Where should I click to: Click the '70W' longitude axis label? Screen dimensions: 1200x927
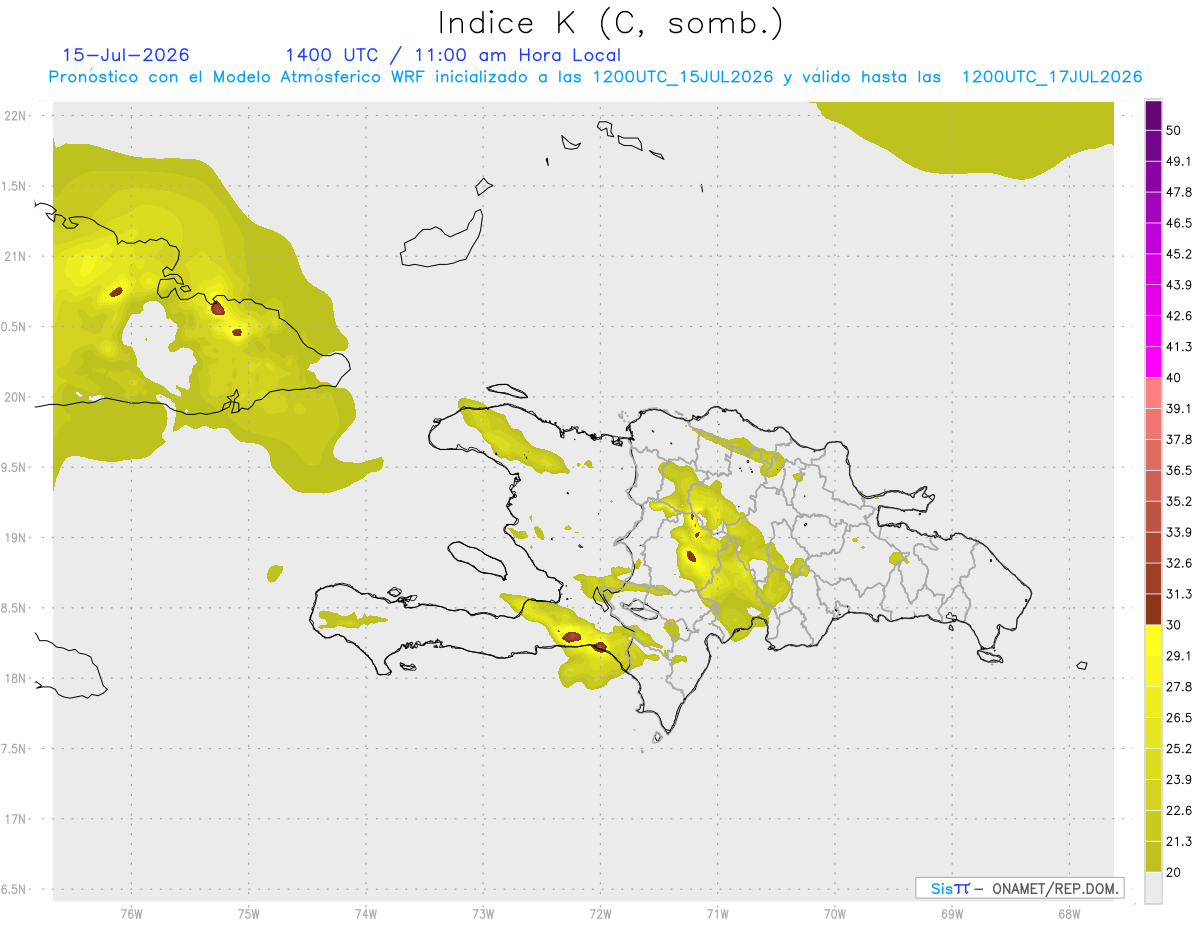click(x=835, y=914)
